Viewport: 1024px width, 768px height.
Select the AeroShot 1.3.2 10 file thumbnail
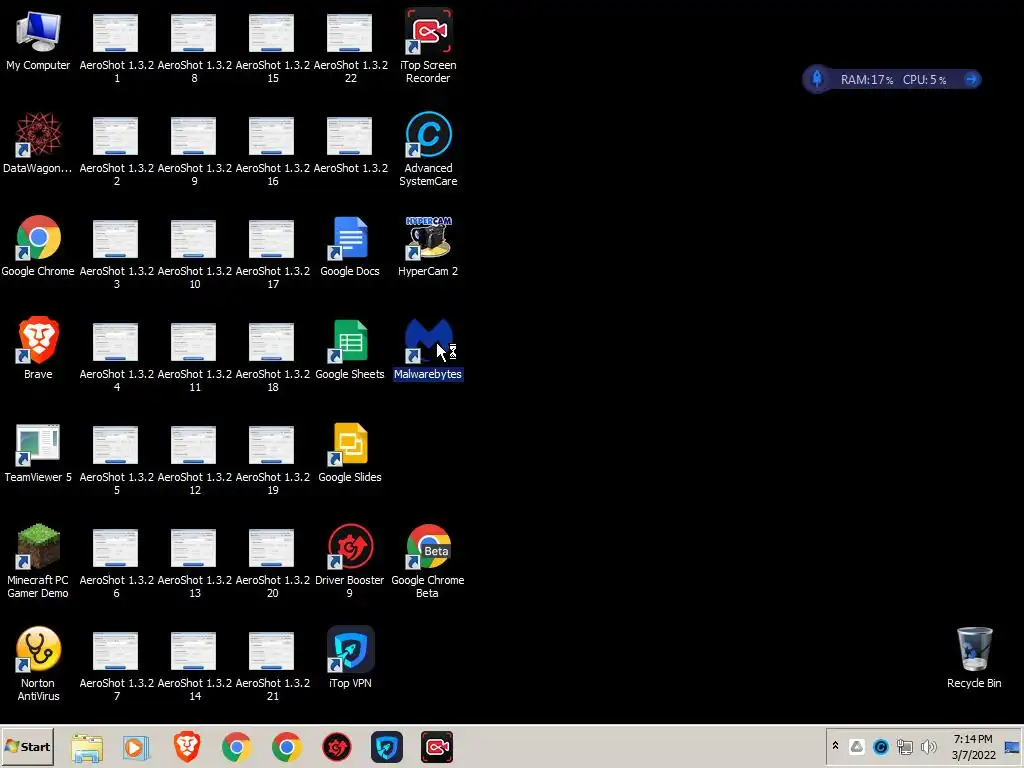point(193,239)
